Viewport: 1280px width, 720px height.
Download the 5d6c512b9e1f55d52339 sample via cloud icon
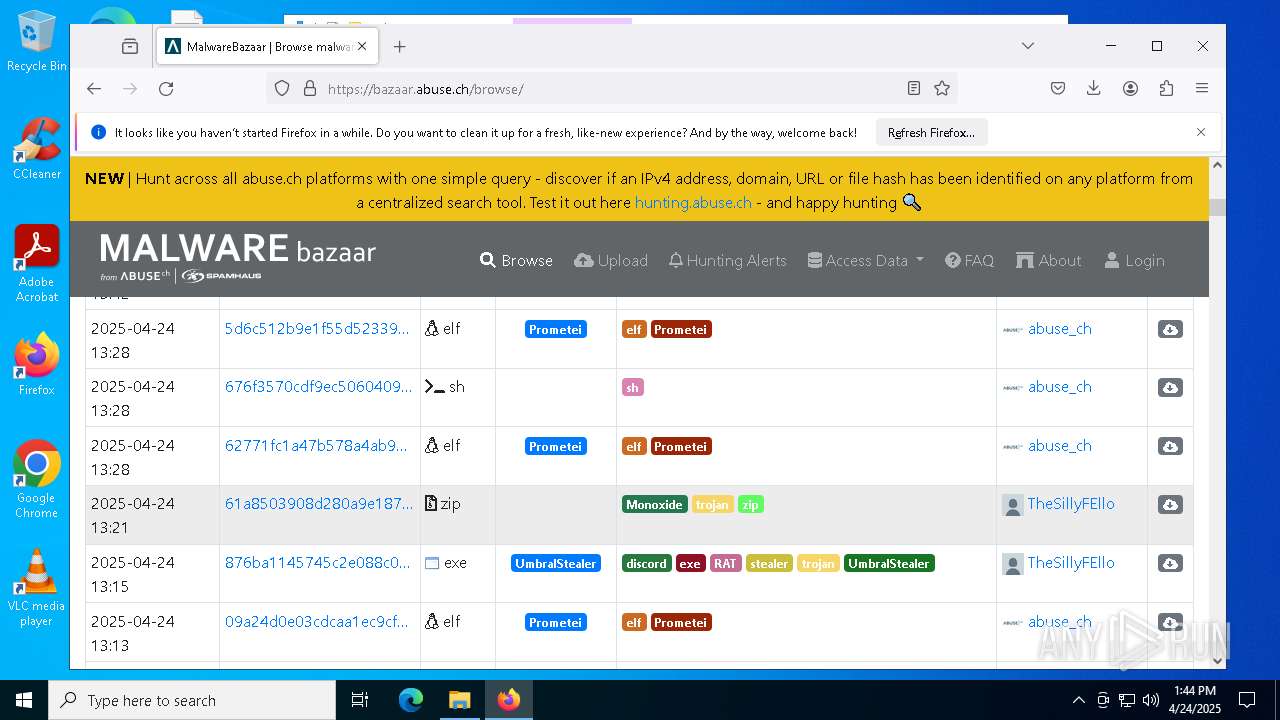1170,329
